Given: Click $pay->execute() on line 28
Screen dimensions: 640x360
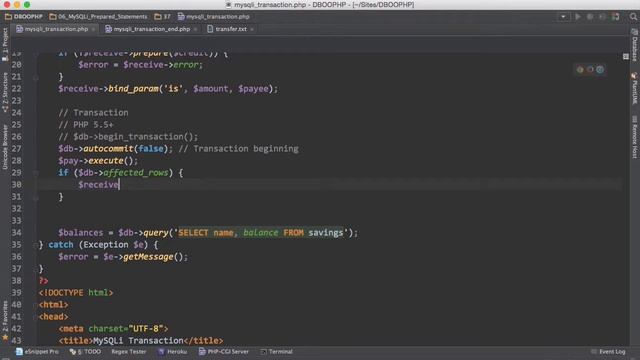Looking at the screenshot, I should (98, 160).
